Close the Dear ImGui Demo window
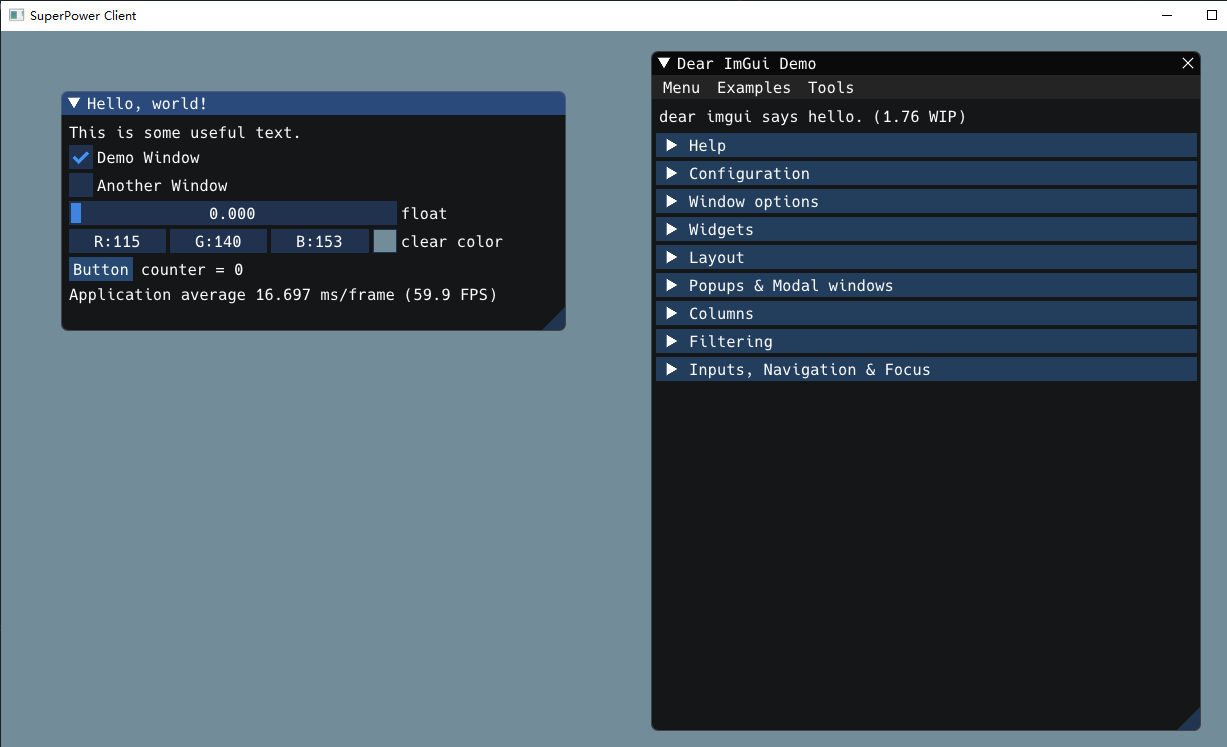1227x747 pixels. coord(1188,63)
